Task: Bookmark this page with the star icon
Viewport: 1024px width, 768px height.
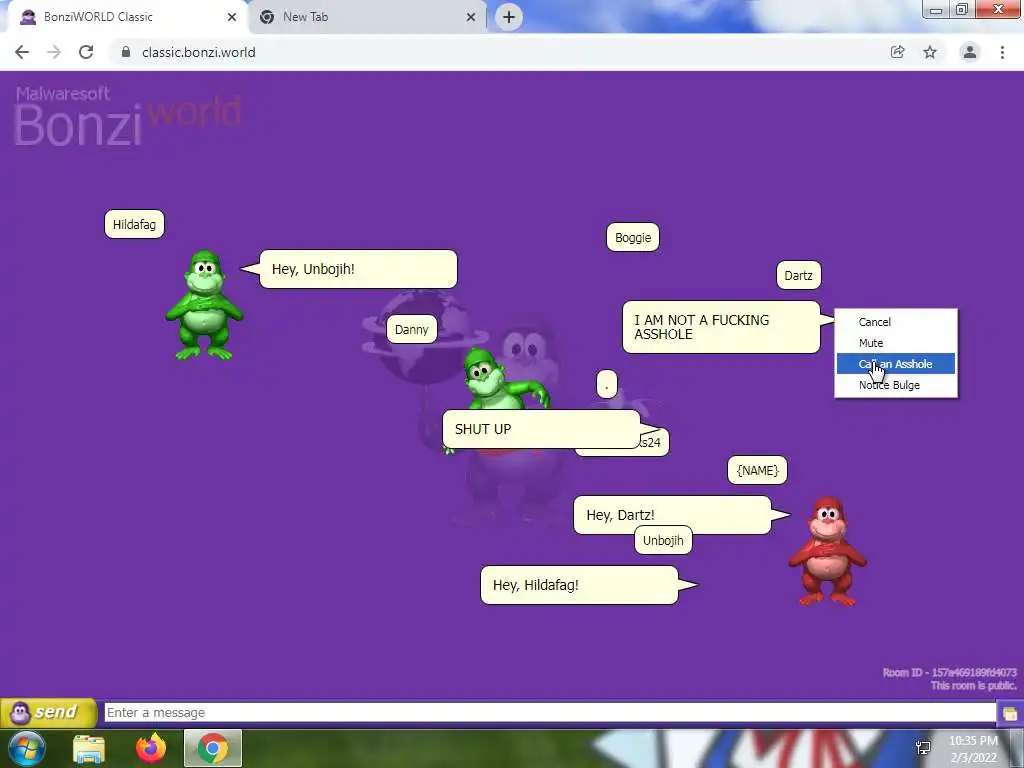Action: tap(930, 52)
